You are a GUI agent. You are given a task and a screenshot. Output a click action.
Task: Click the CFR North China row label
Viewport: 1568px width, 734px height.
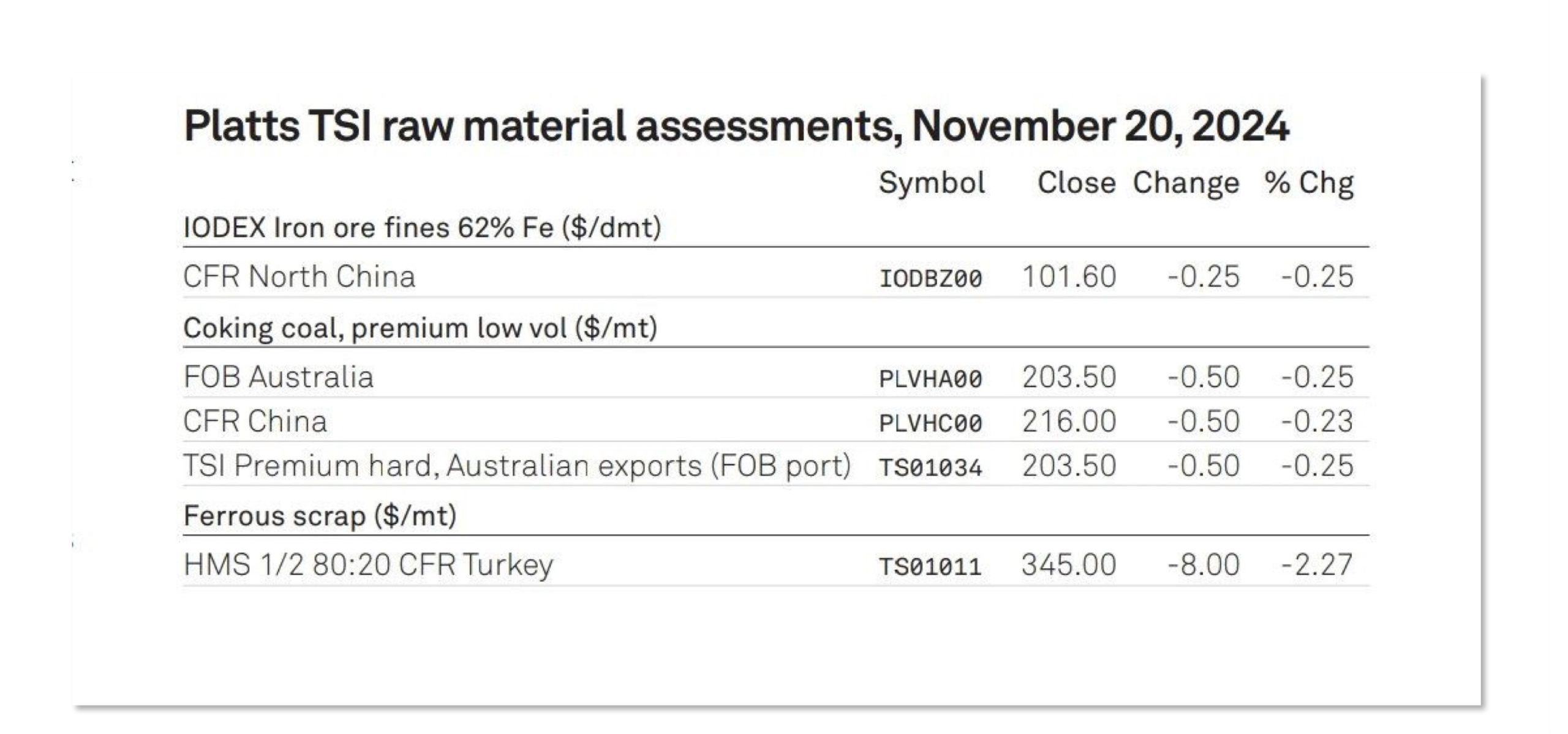point(300,277)
